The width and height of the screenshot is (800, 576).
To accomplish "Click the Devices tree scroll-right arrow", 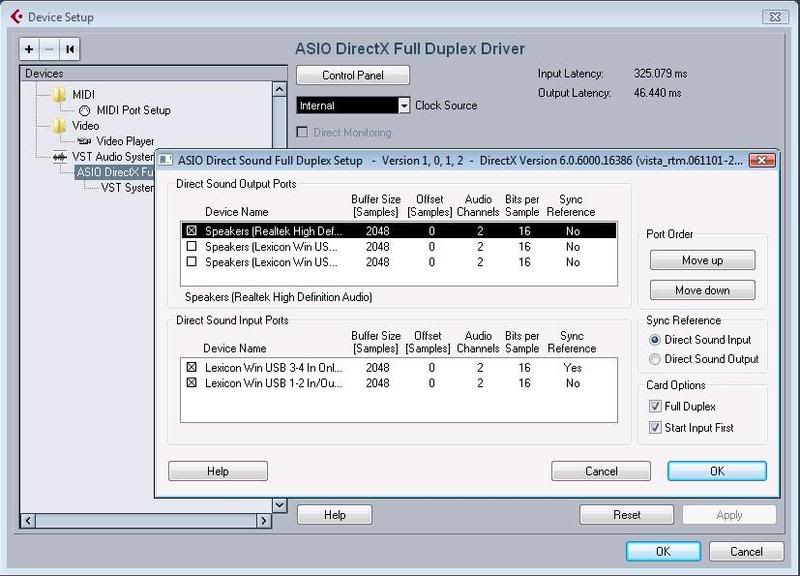I will point(265,521).
